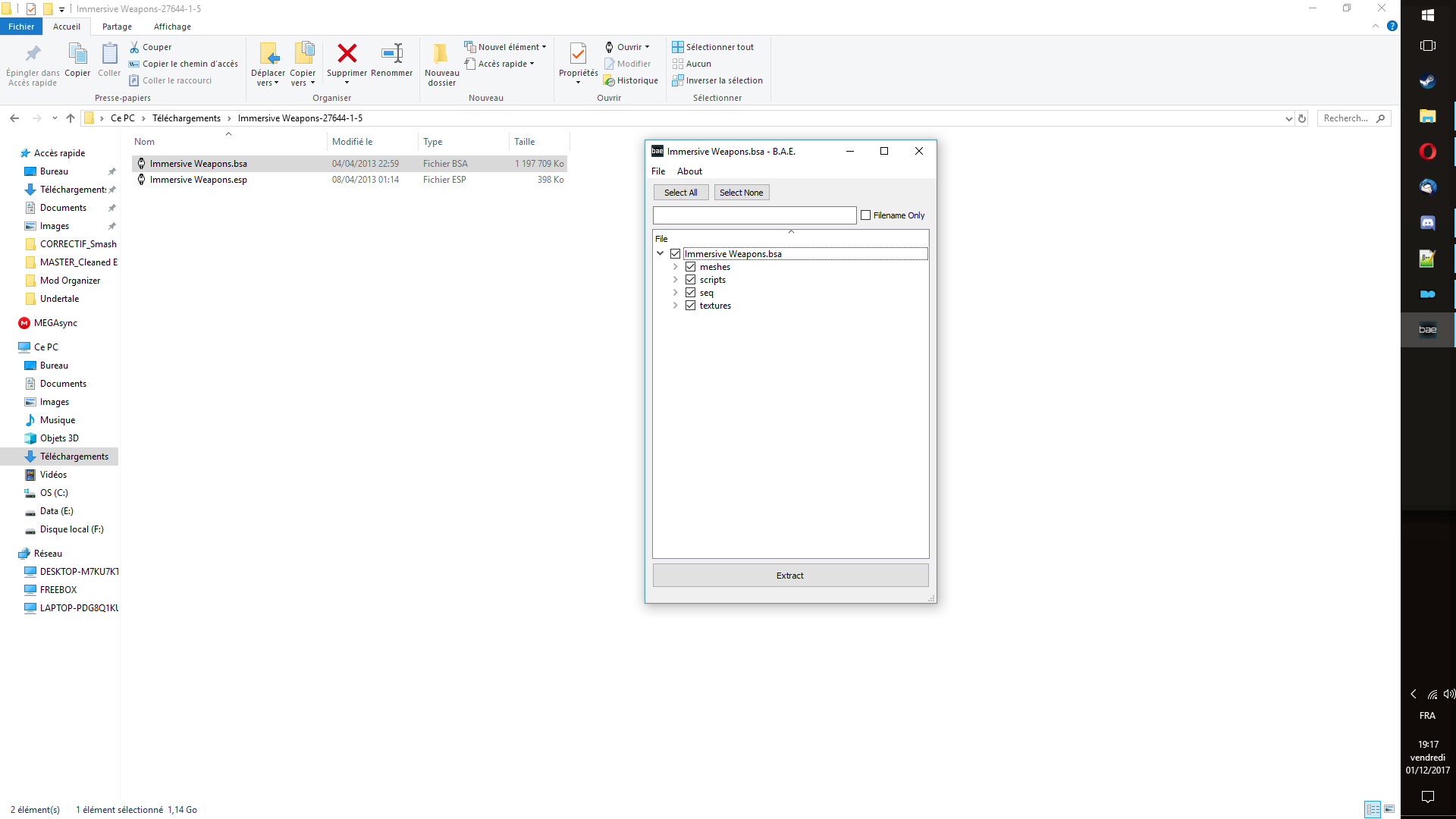Uncheck the meshes folder checkbox
1456x819 pixels.
pos(690,267)
